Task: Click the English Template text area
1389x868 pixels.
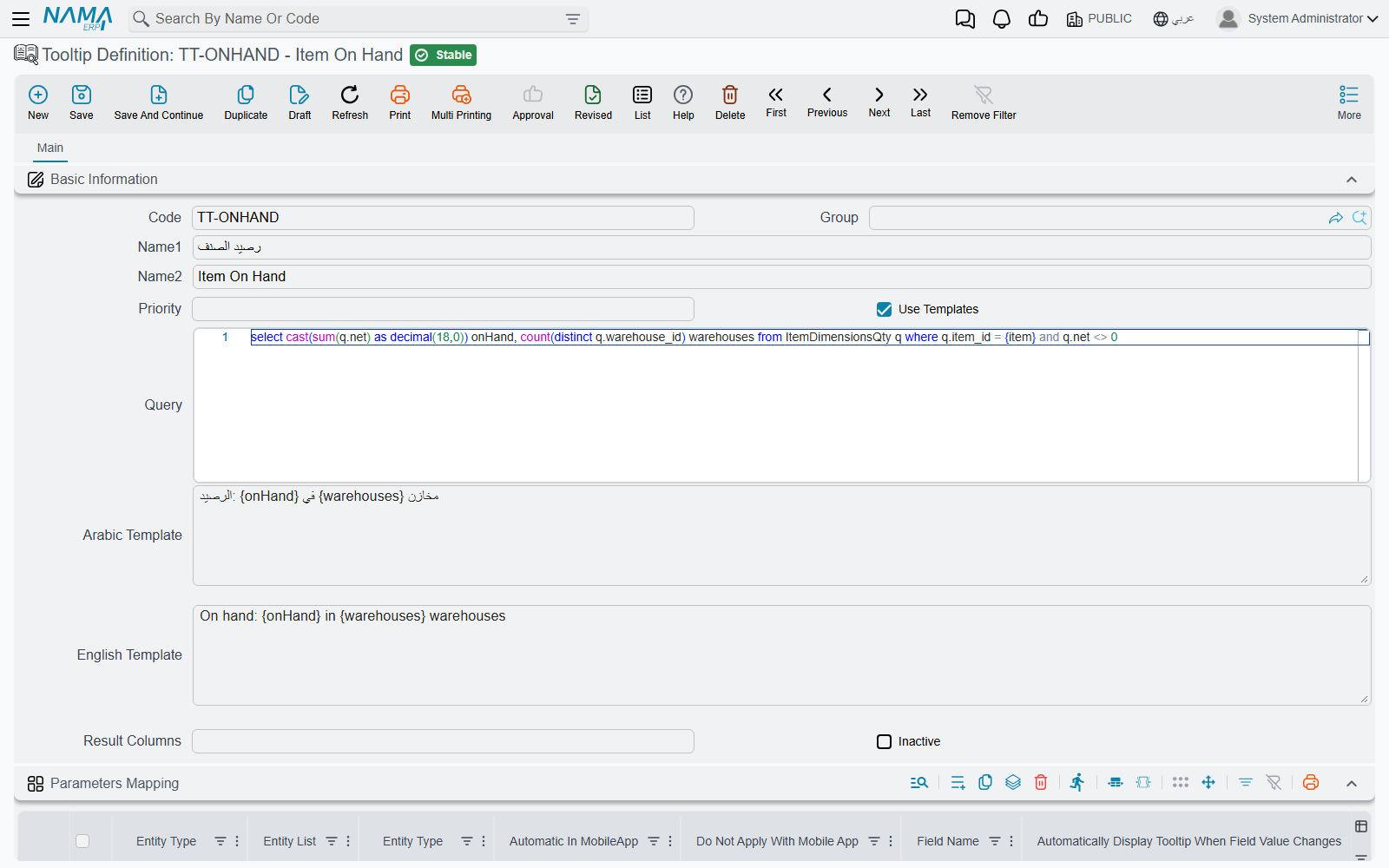Action: (x=781, y=655)
